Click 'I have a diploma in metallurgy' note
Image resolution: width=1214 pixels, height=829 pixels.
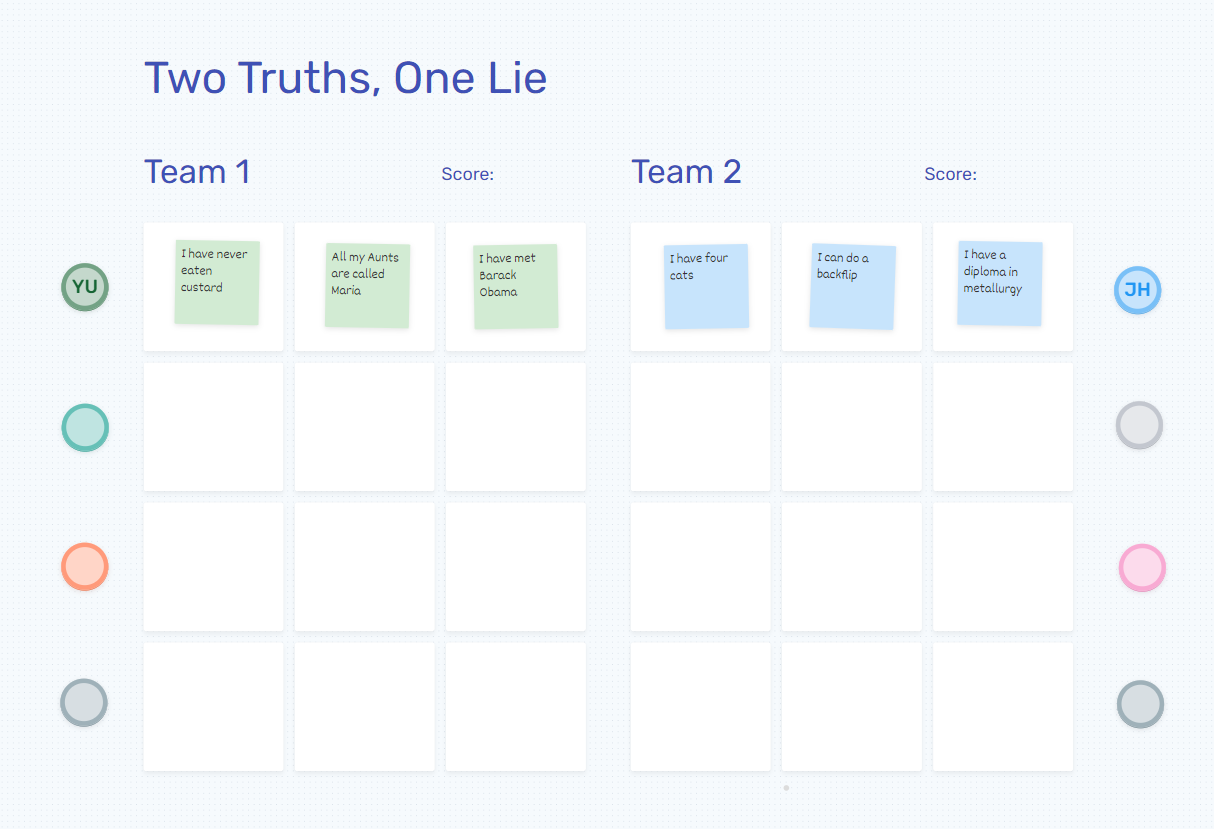tap(999, 284)
